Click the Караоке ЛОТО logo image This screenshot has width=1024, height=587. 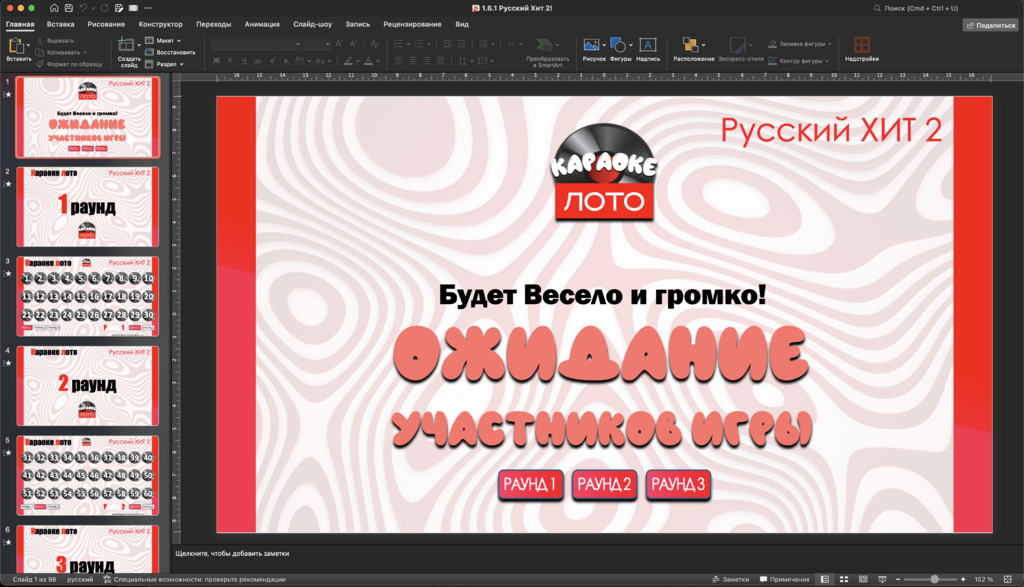604,172
